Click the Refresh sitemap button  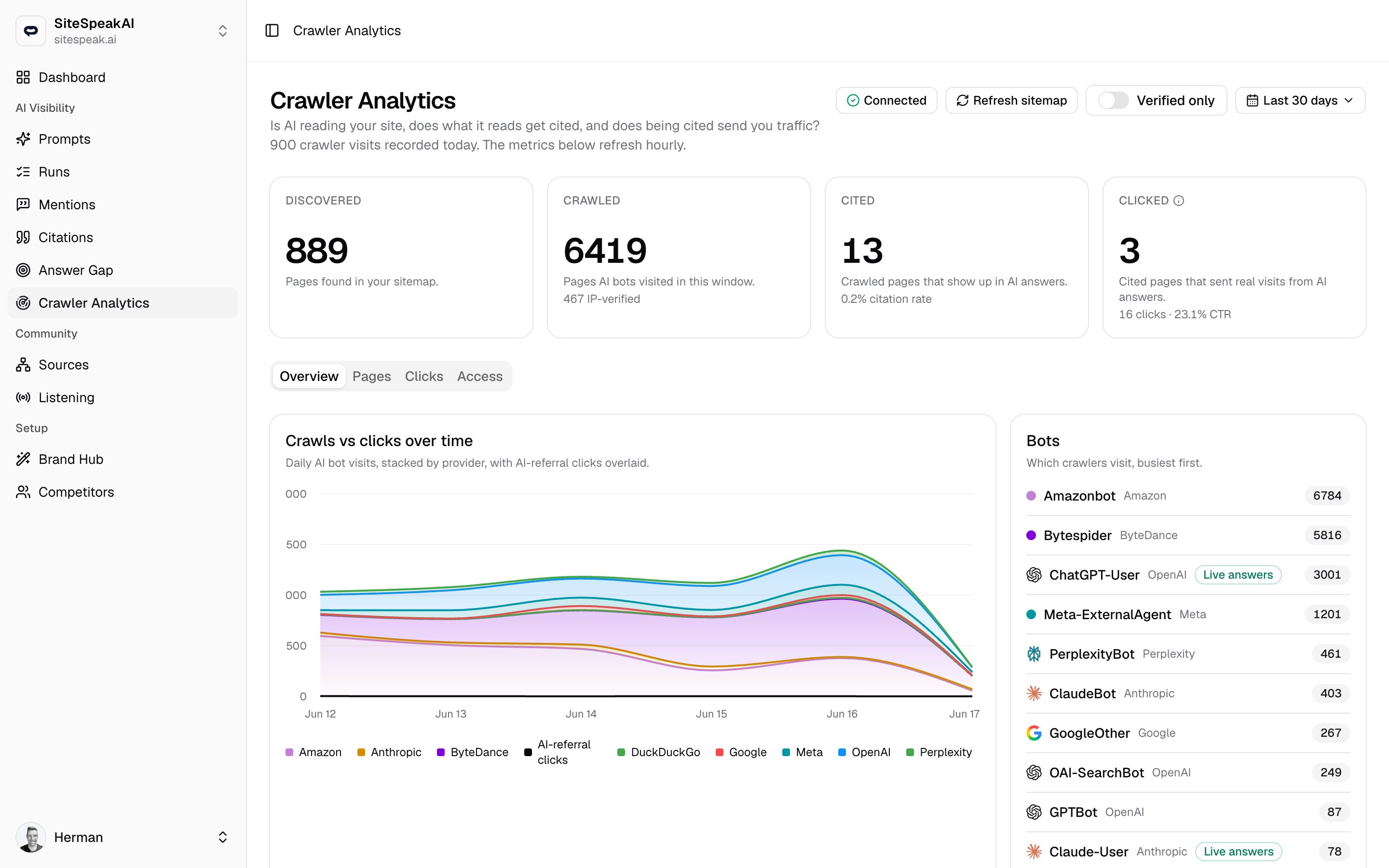click(x=1011, y=100)
